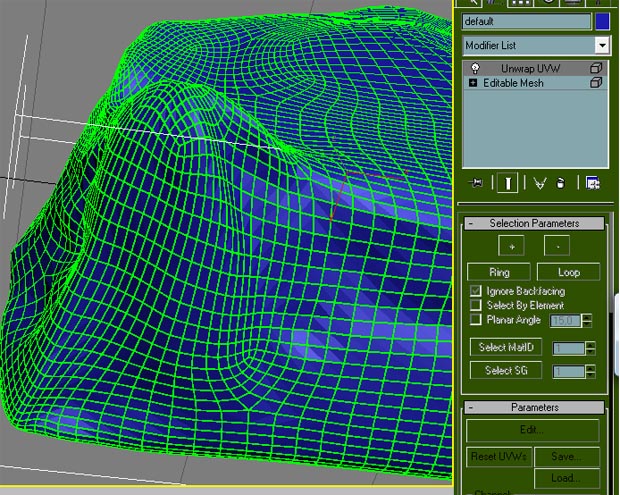
Task: Click the Select MatID button
Action: (506, 347)
